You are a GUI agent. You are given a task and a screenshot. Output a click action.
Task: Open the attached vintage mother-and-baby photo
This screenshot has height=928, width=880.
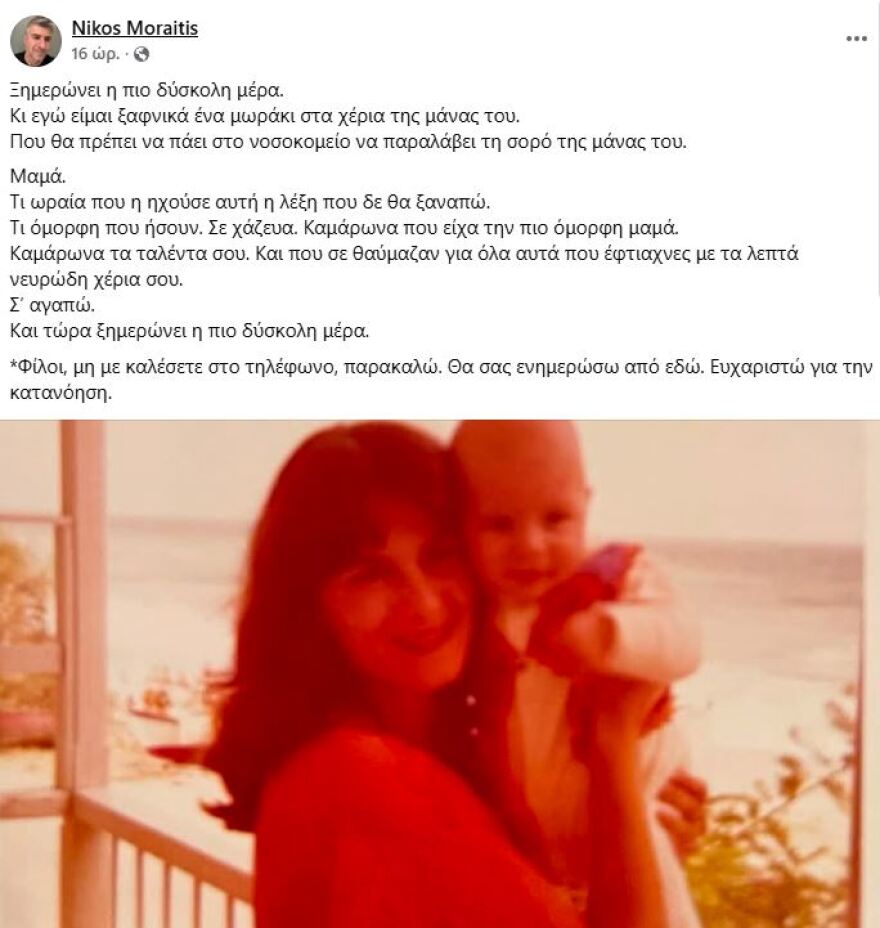point(440,674)
